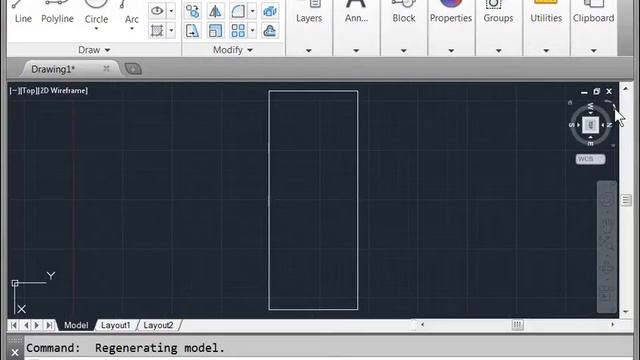Go to previous layout tab arrow
640x360 pixels.
click(26, 325)
